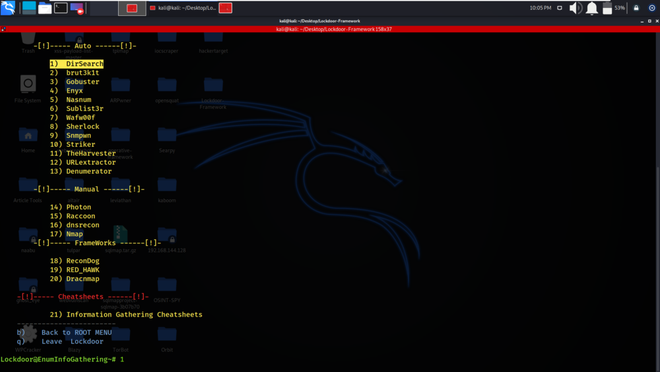Screen dimensions: 660x372
Task: Click the File System desktop icon
Action: click(x=28, y=89)
